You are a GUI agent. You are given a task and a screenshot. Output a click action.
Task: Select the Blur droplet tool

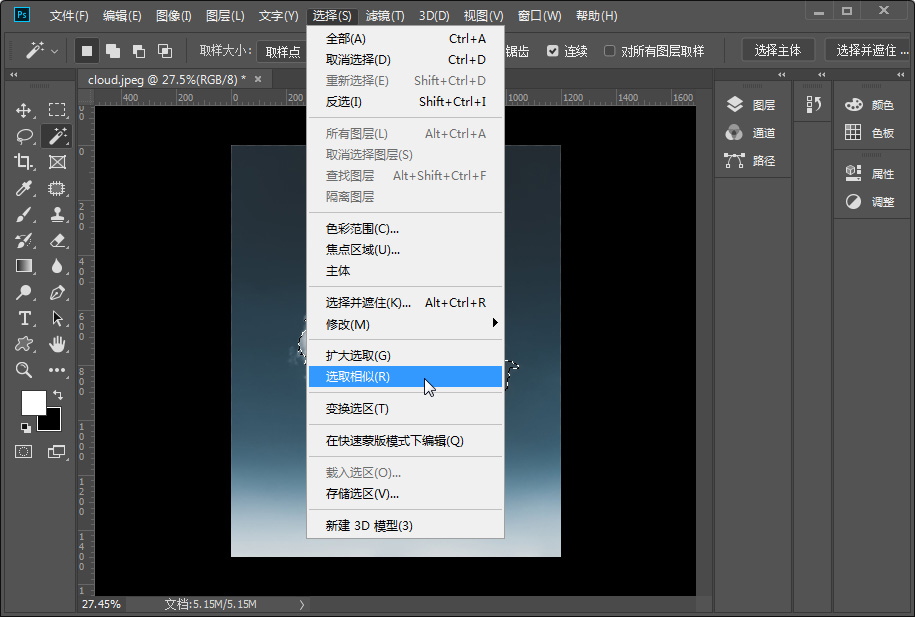click(57, 266)
